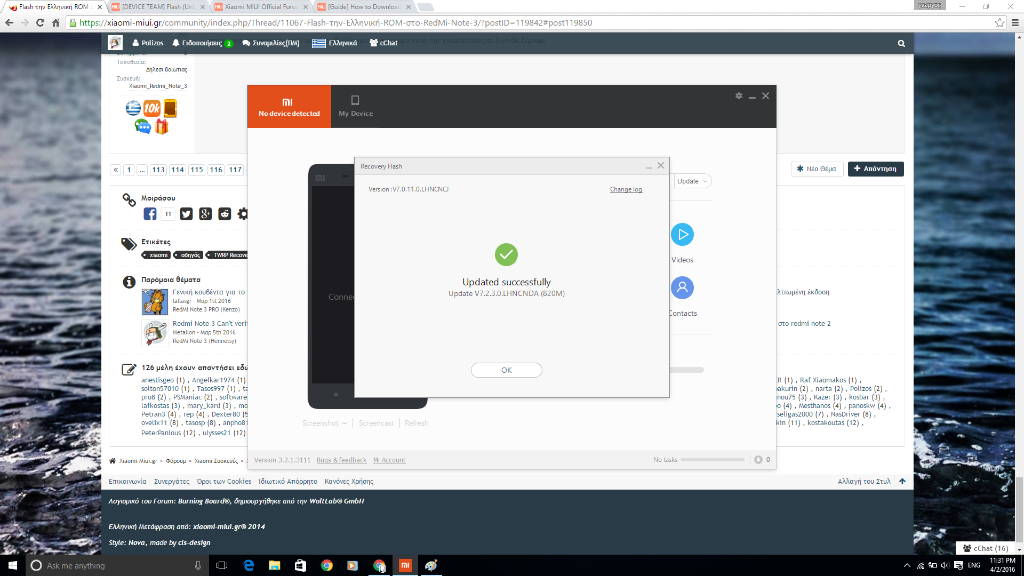The width and height of the screenshot is (1024, 576).
Task: Open Task View on the taskbar
Action: 221,566
